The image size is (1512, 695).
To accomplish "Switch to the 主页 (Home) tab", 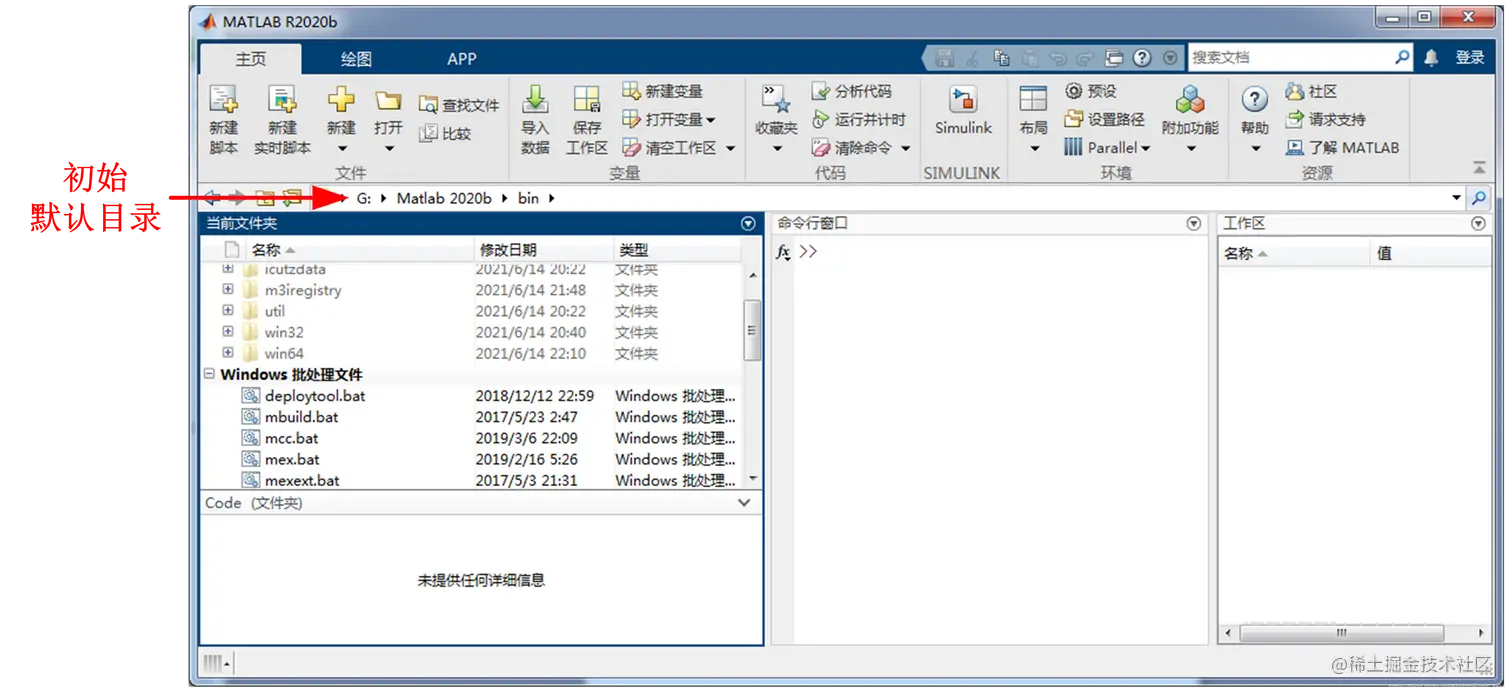I will click(251, 59).
